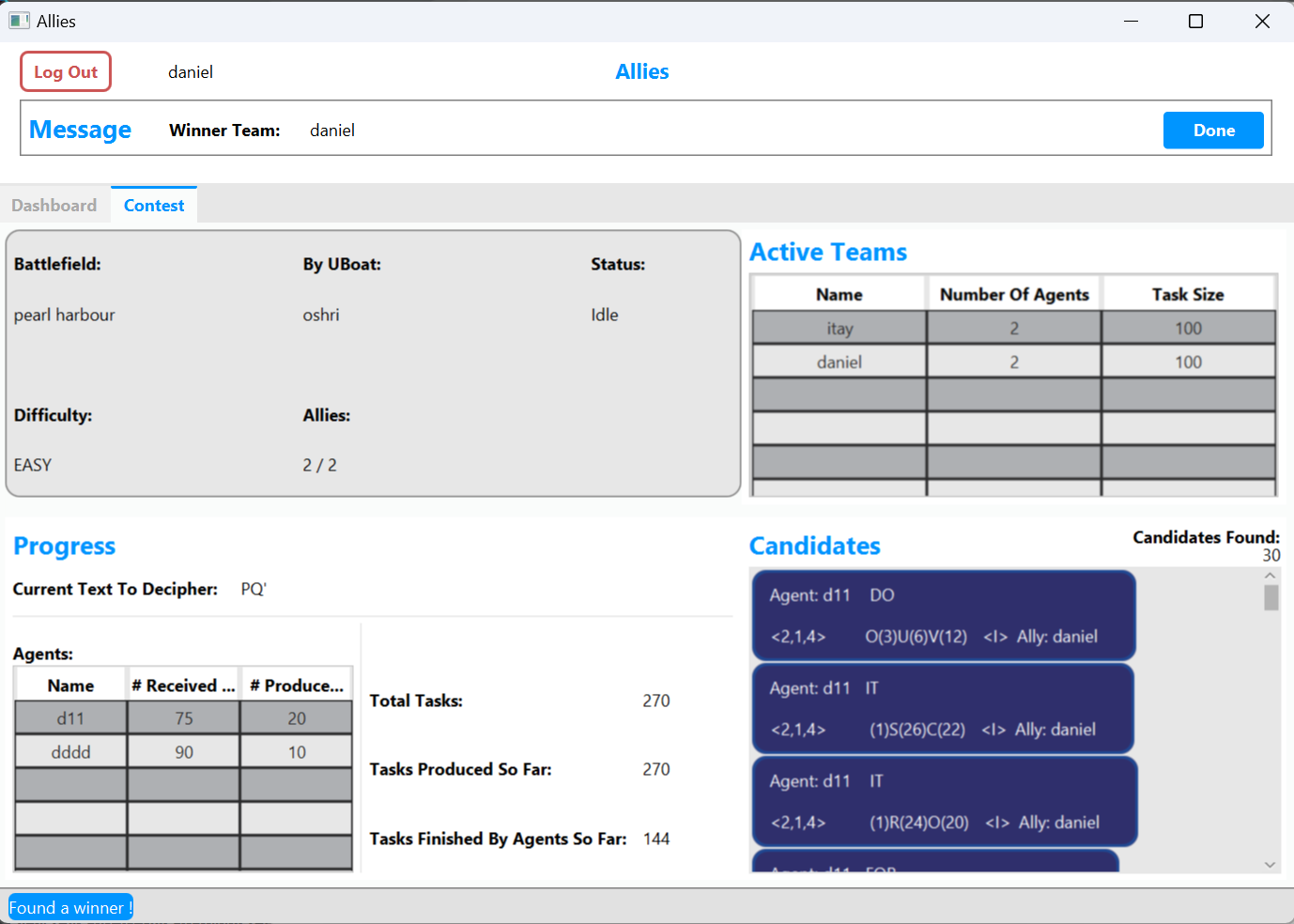The width and height of the screenshot is (1294, 924).
Task: Click the Total Tasks value 270
Action: point(656,701)
